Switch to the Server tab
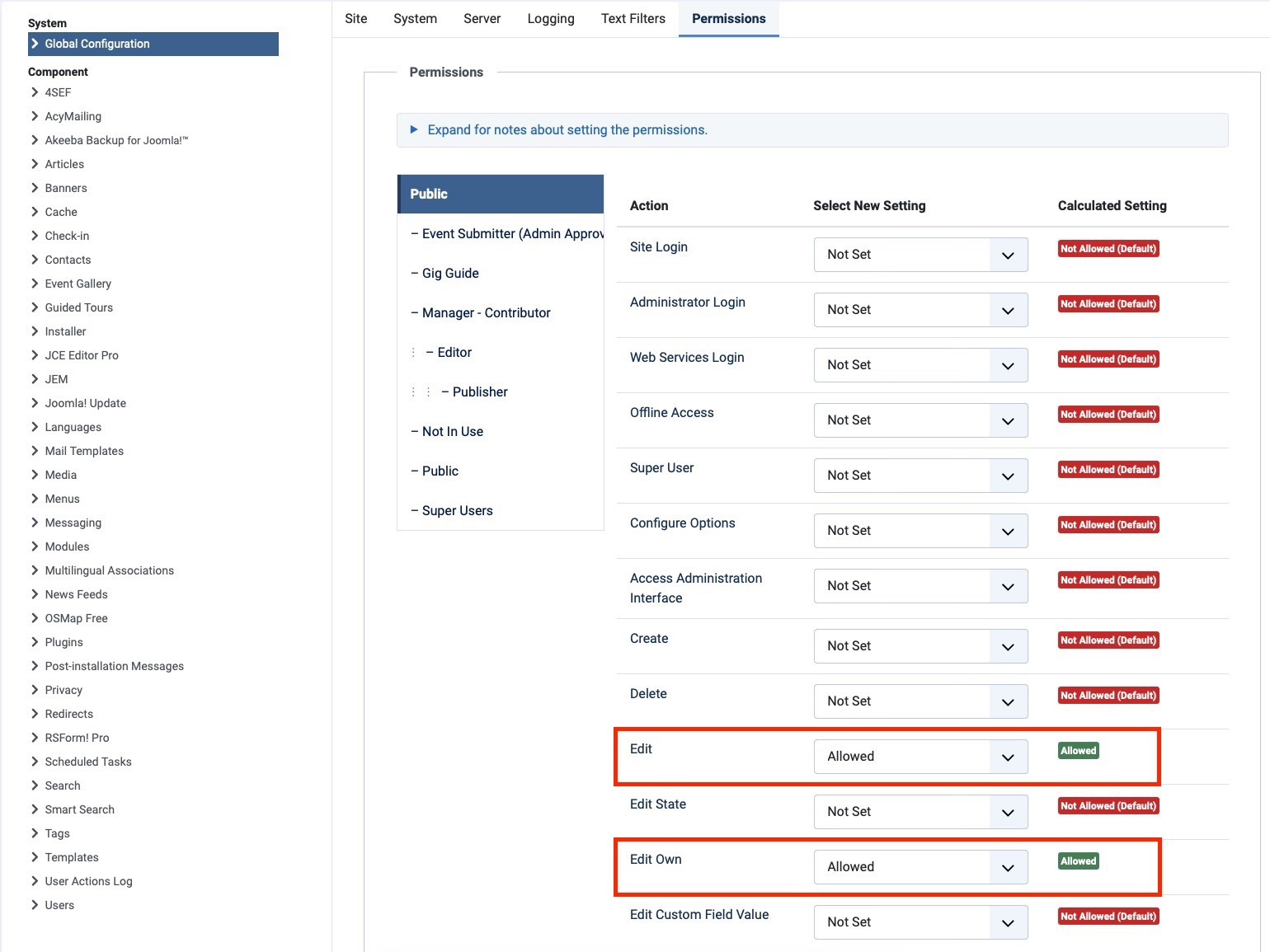This screenshot has height=952, width=1270. (x=482, y=19)
